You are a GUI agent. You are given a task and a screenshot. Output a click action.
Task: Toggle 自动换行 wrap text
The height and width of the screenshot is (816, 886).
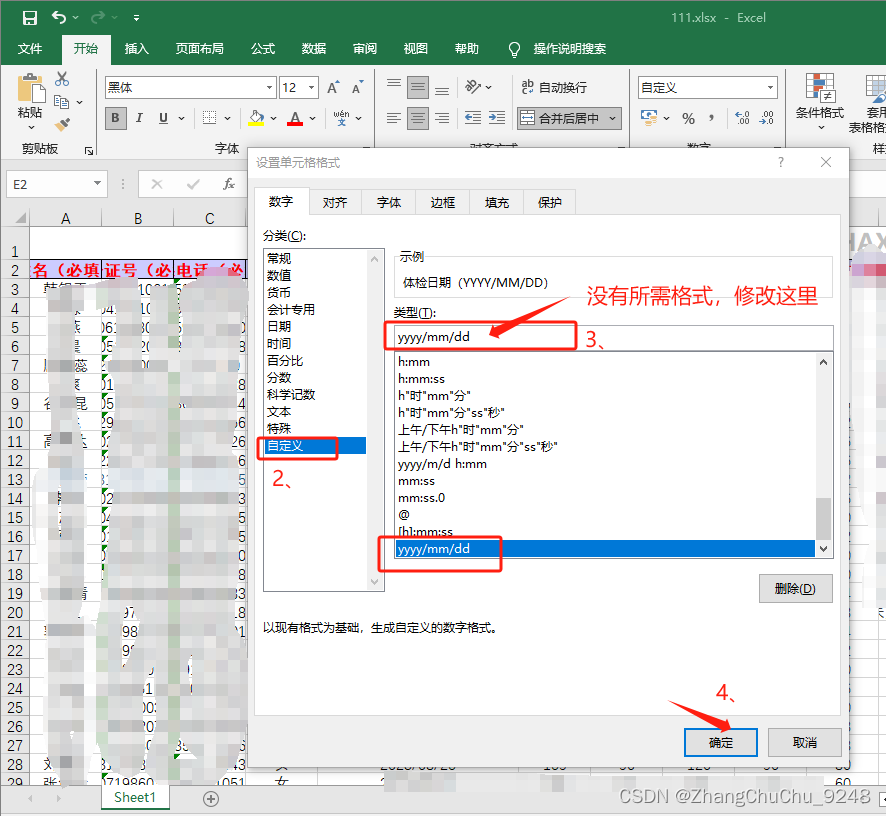554,87
